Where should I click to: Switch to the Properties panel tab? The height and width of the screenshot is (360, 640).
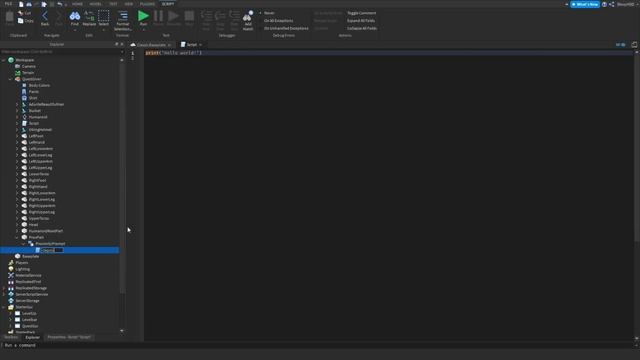tap(69, 337)
